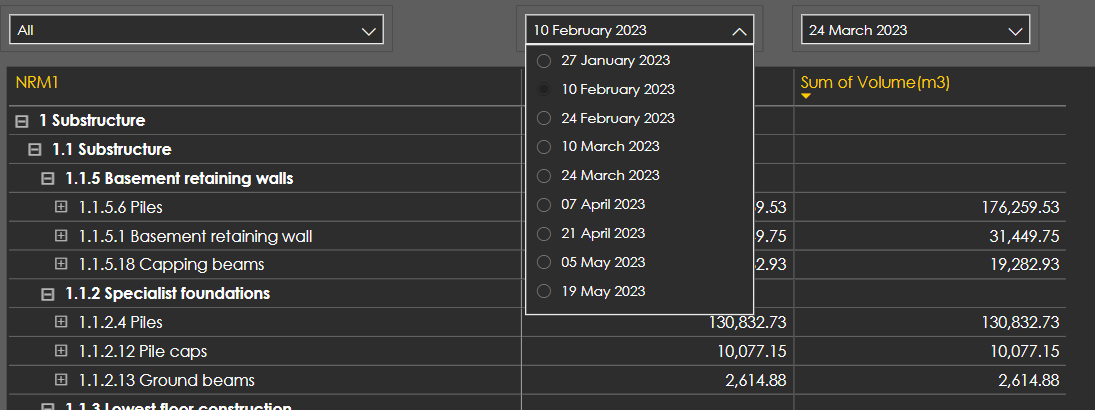Select 24 March 2023 in the open list
The width and height of the screenshot is (1095, 410).
tap(544, 176)
